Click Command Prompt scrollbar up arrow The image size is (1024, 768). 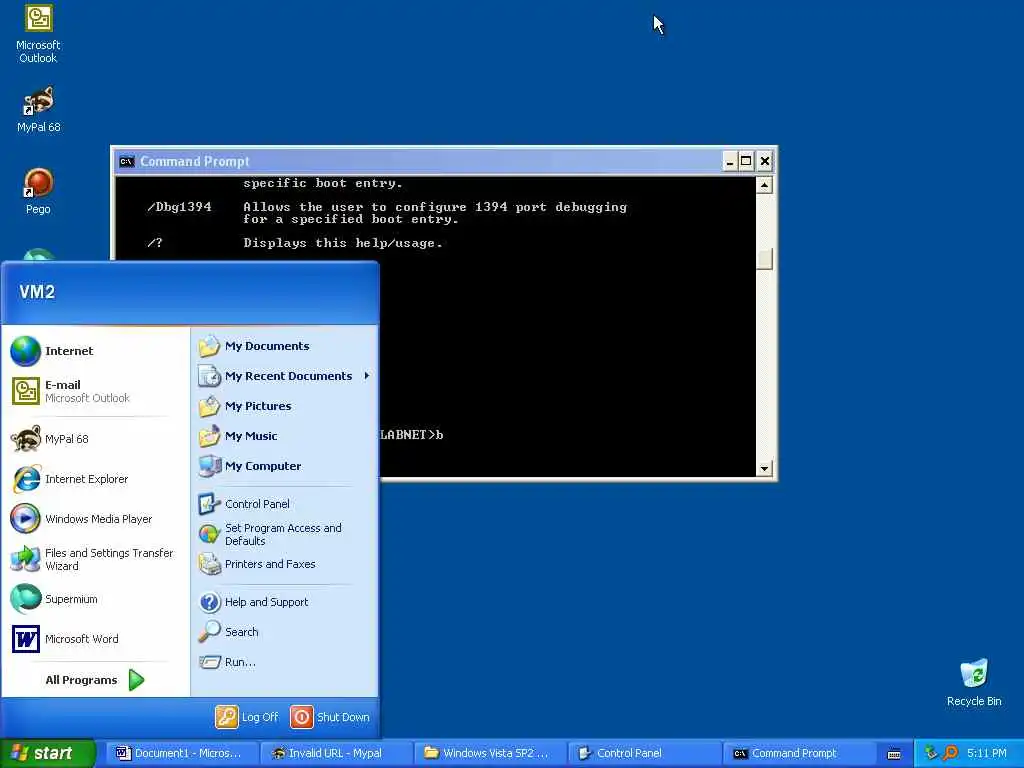pos(764,185)
